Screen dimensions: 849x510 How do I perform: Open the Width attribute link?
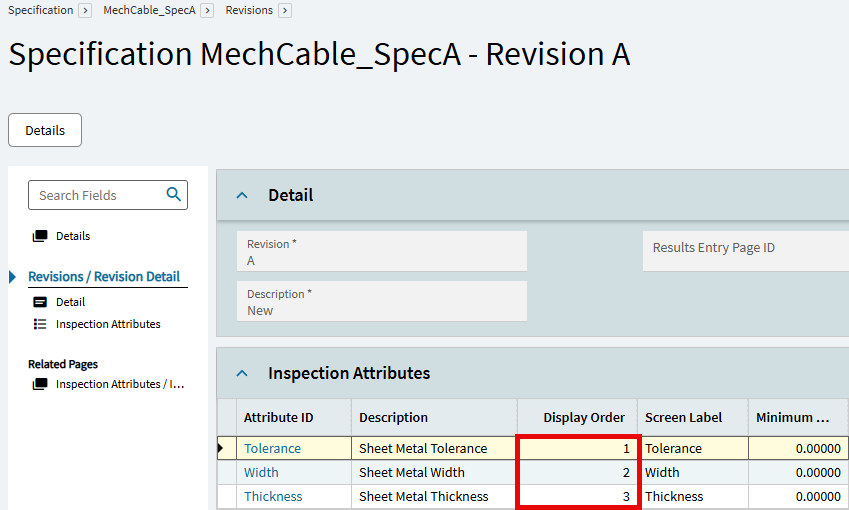pos(261,473)
